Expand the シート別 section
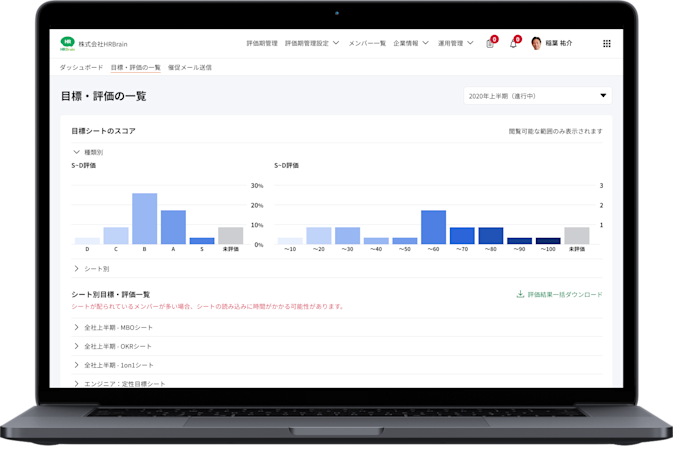The width and height of the screenshot is (673, 450). (91, 269)
